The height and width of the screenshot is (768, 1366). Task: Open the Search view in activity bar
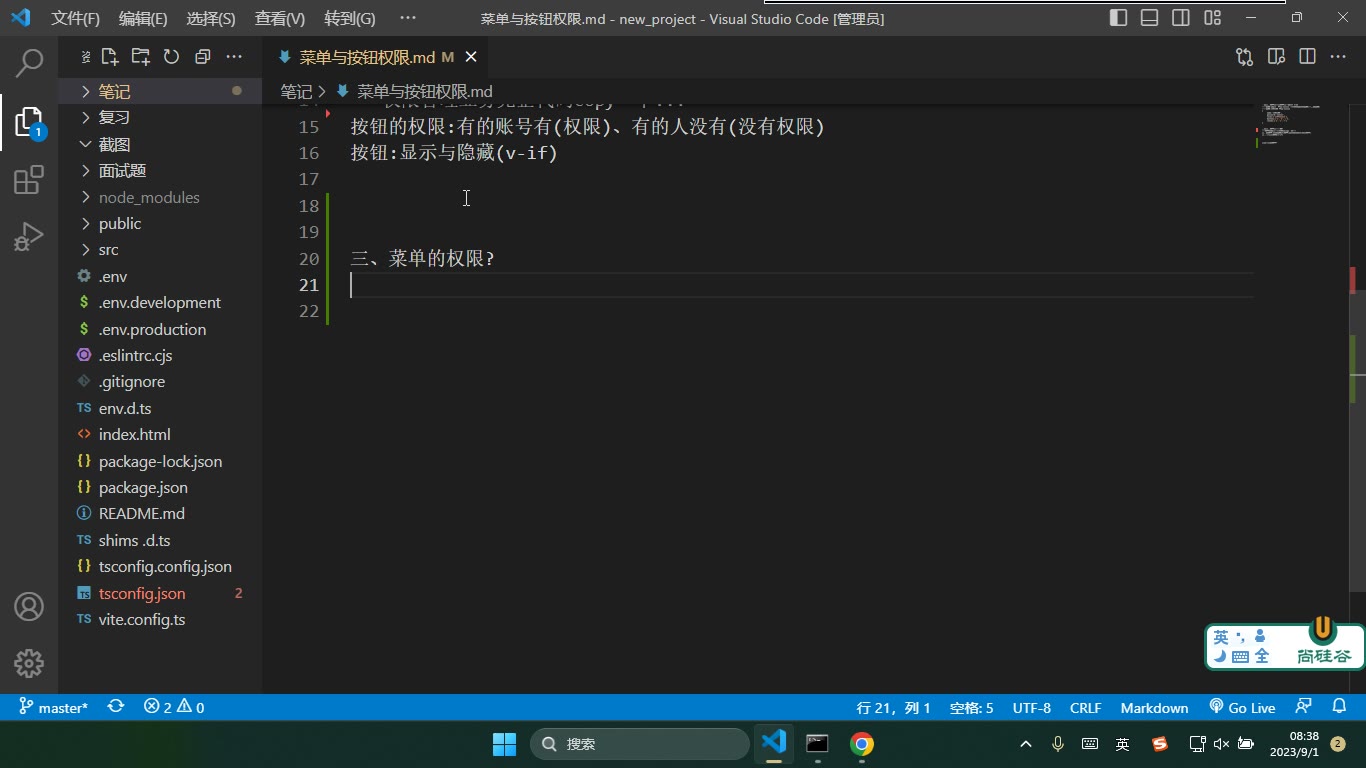click(30, 63)
